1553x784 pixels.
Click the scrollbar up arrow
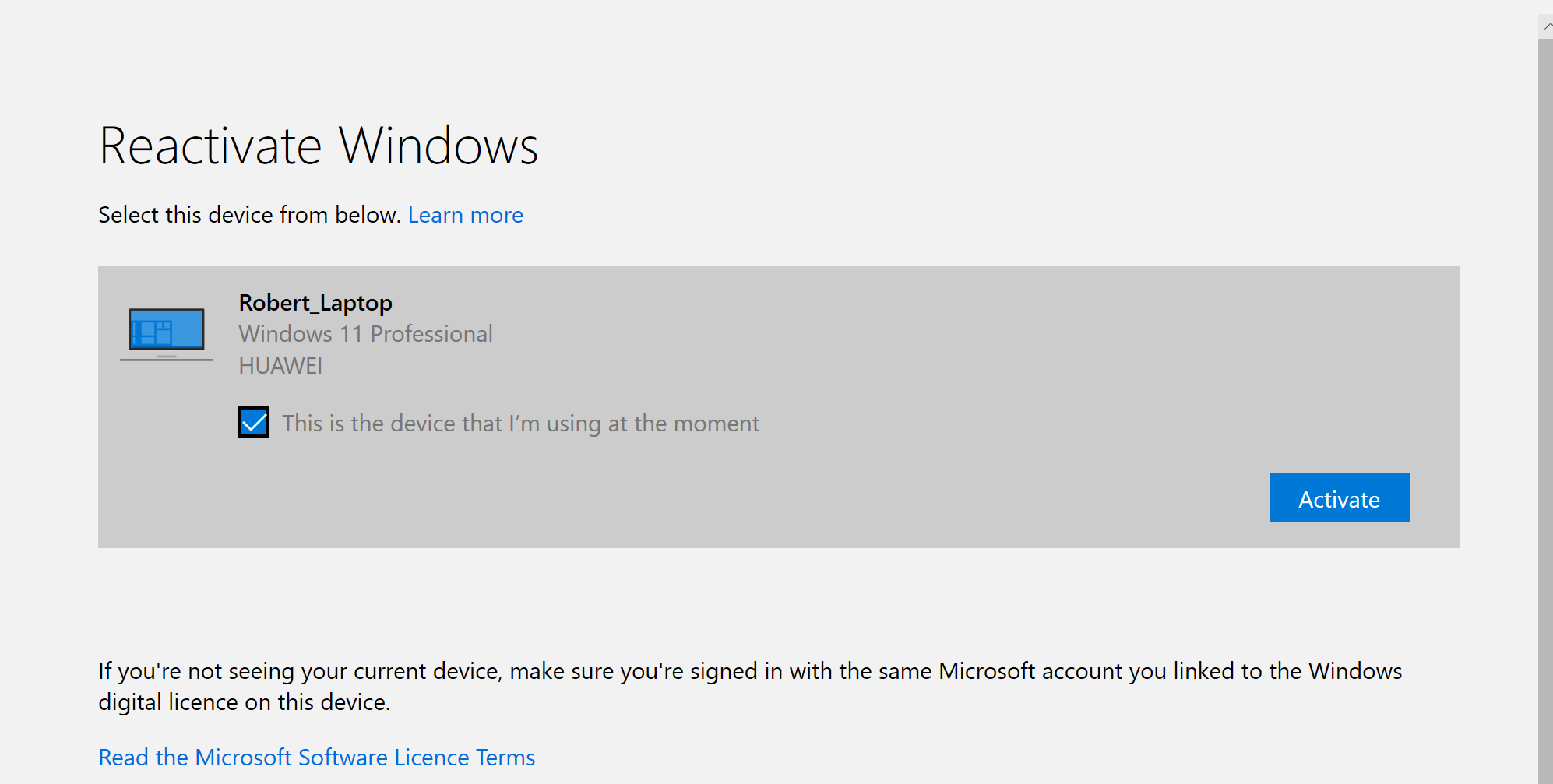[x=1546, y=26]
